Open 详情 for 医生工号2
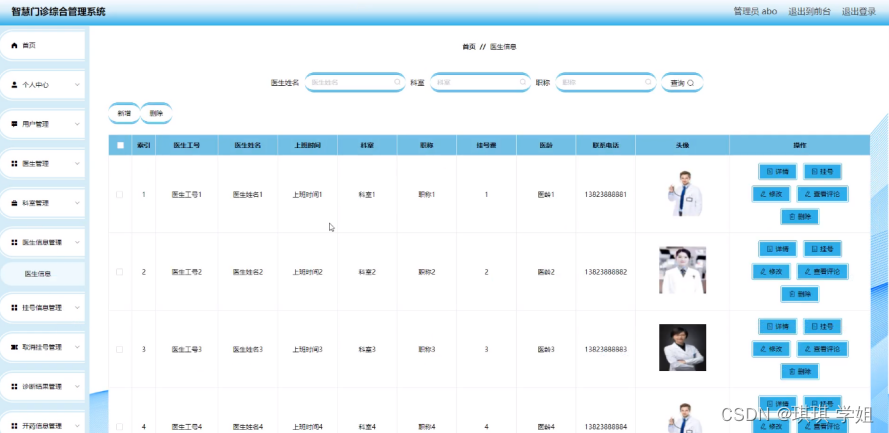Viewport: 889px width, 433px height. [777, 249]
